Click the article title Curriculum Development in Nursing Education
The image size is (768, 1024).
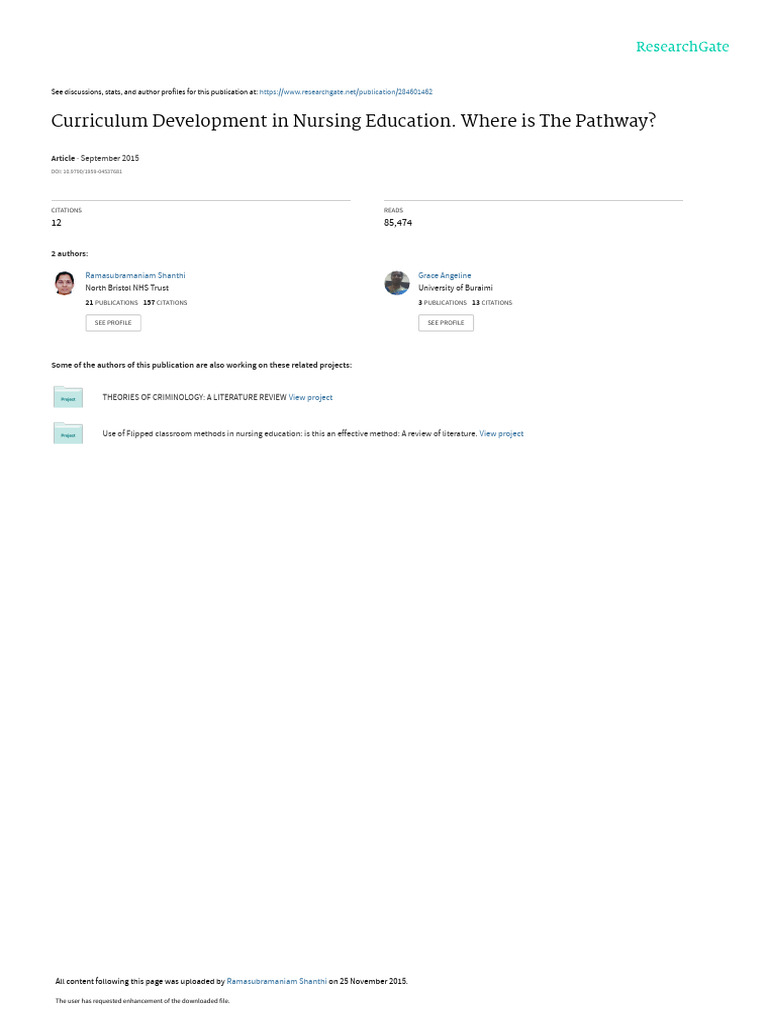353,121
